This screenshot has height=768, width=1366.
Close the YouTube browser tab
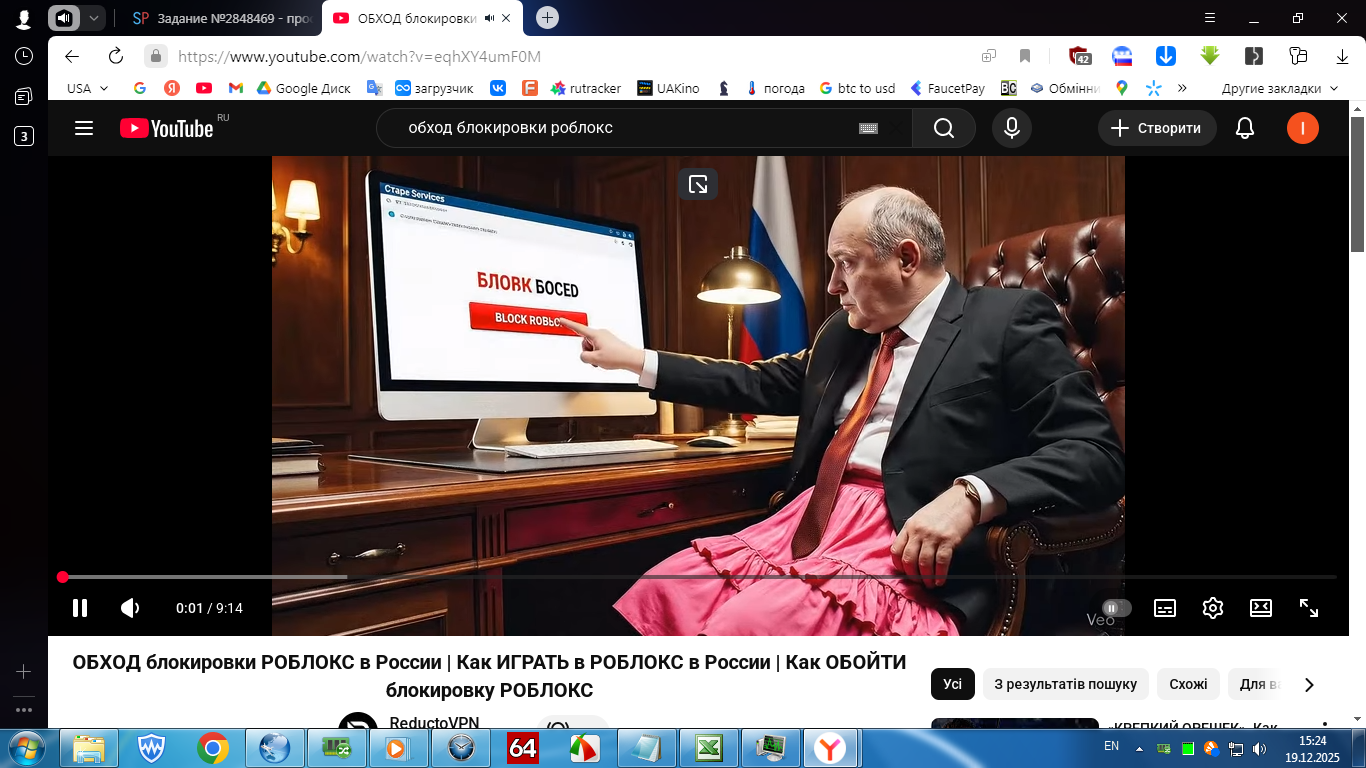pyautogui.click(x=507, y=18)
